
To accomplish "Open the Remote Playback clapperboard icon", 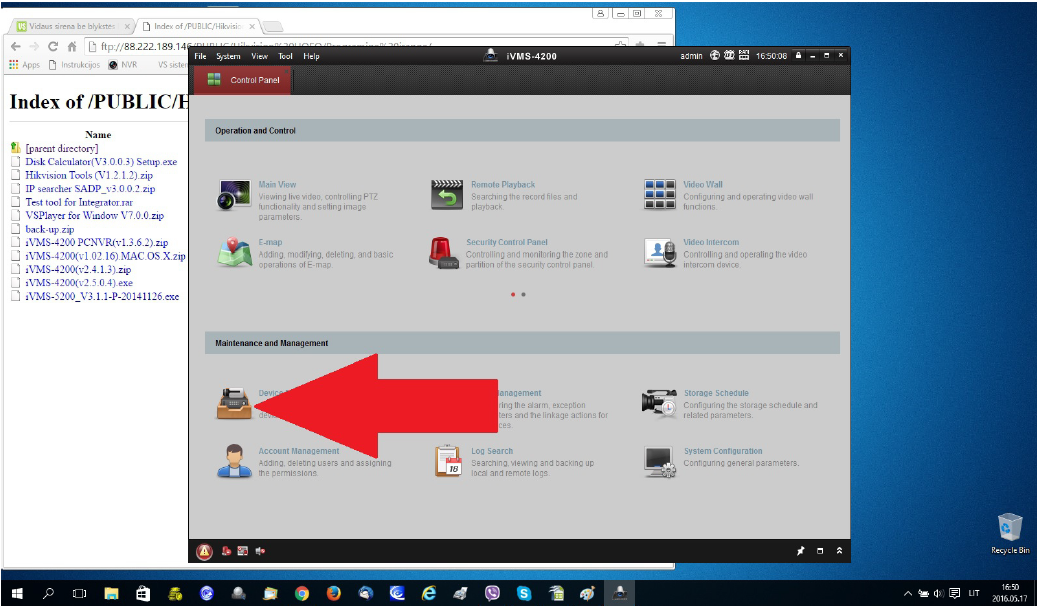I will pos(447,195).
